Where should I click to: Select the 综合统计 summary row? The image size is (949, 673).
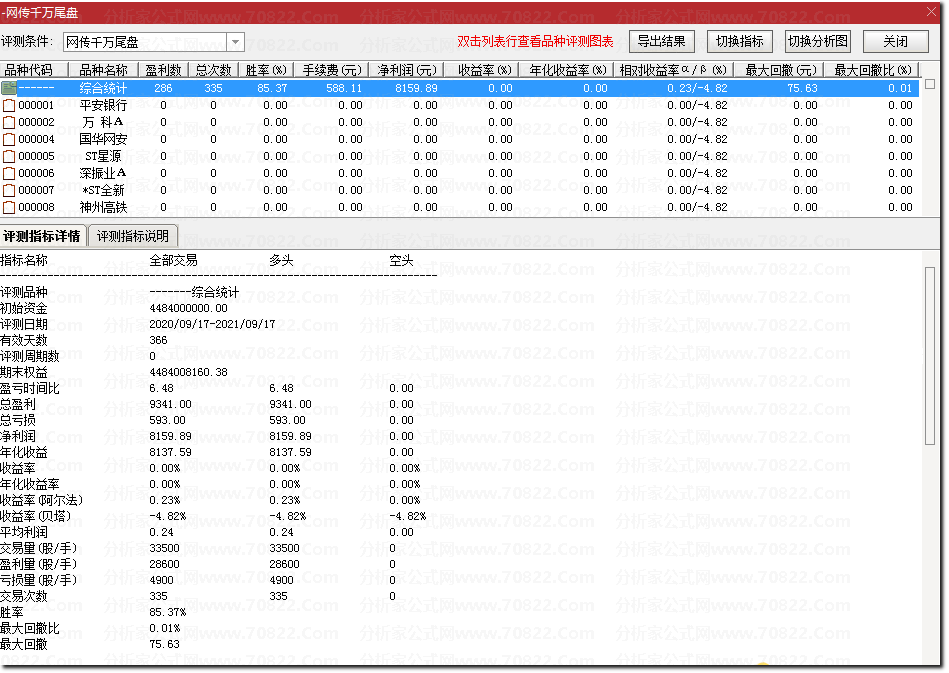tap(460, 88)
